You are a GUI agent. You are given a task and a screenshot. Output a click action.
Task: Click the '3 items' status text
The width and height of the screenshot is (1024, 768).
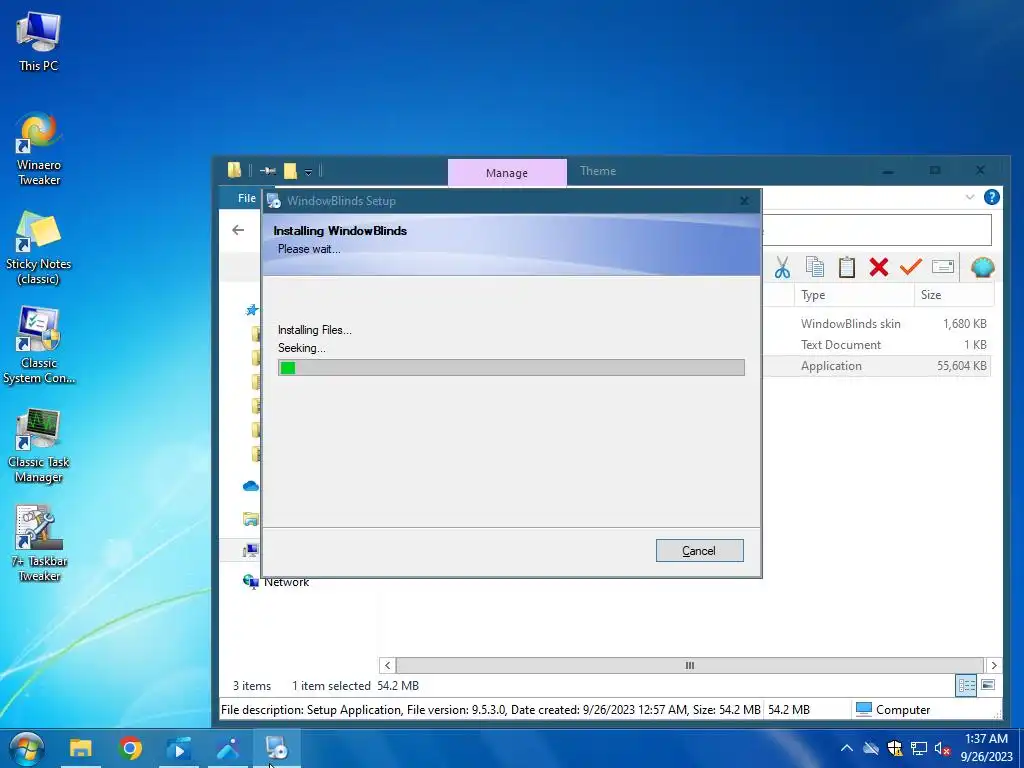252,686
